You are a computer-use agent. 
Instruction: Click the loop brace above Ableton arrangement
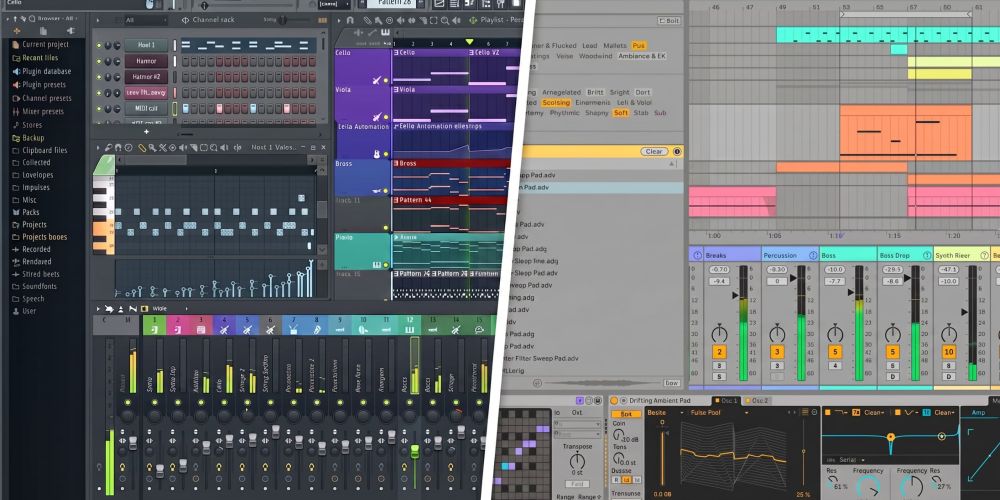pyautogui.click(x=906, y=13)
